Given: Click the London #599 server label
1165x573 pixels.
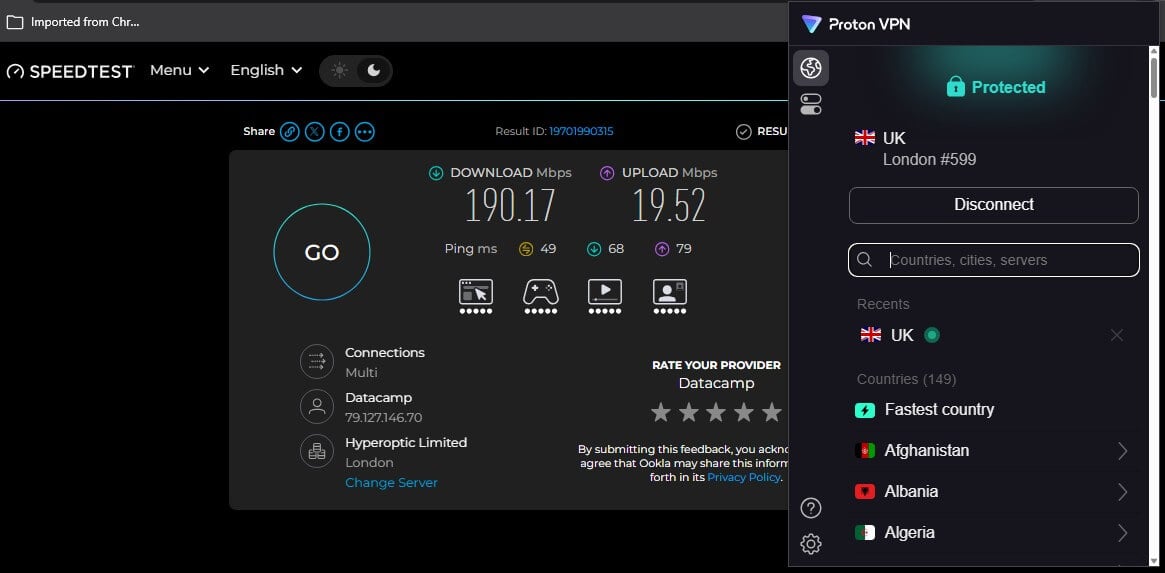Looking at the screenshot, I should pos(929,160).
